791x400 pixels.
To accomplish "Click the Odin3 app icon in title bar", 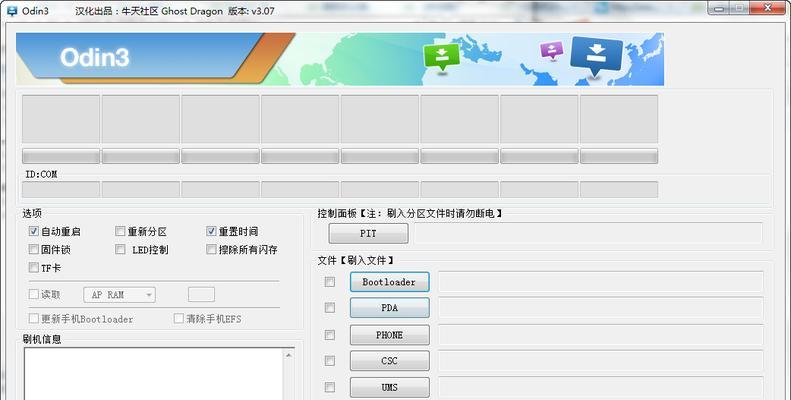I will 11,11.
